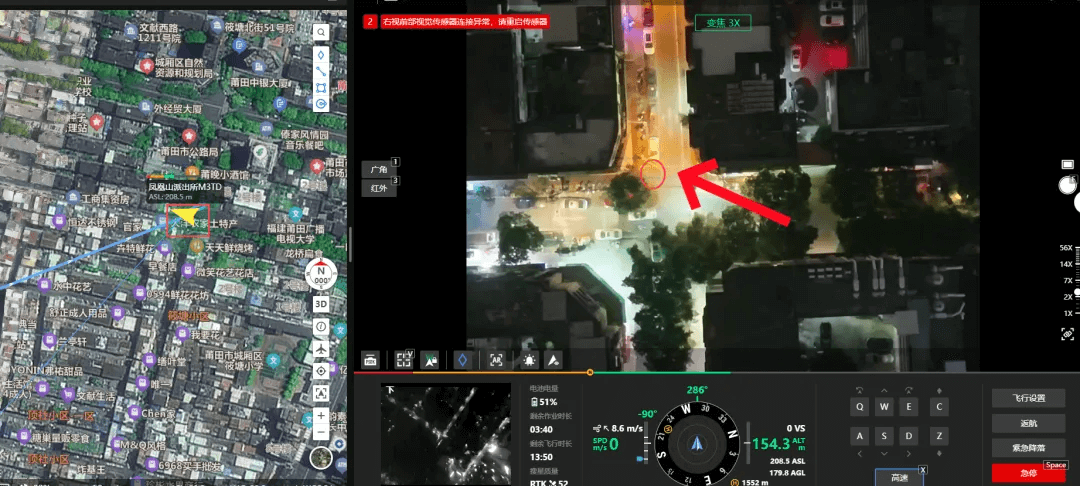Click the 高速 high-speed mode button
The image size is (1080, 486).
point(900,477)
